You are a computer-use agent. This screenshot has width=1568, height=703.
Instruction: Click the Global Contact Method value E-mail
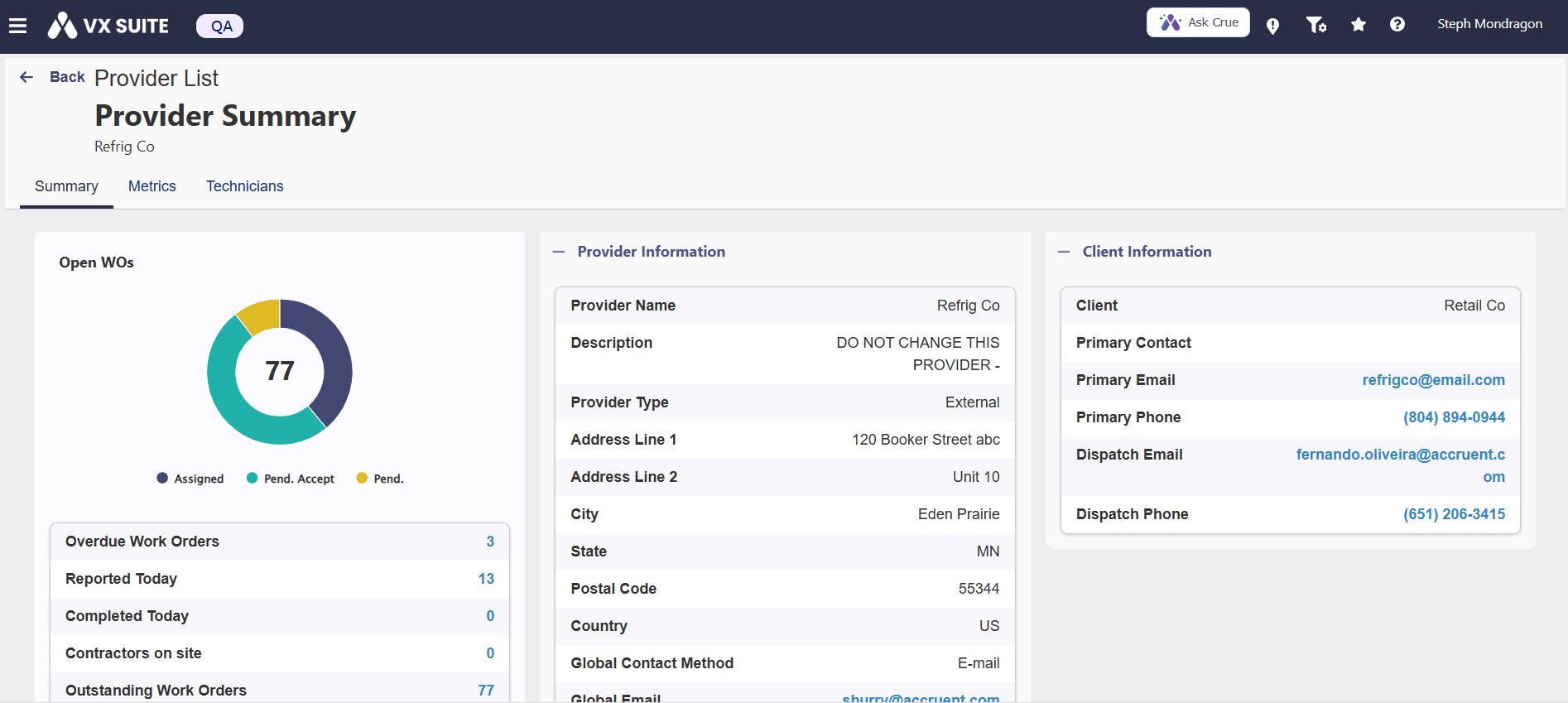(x=979, y=663)
